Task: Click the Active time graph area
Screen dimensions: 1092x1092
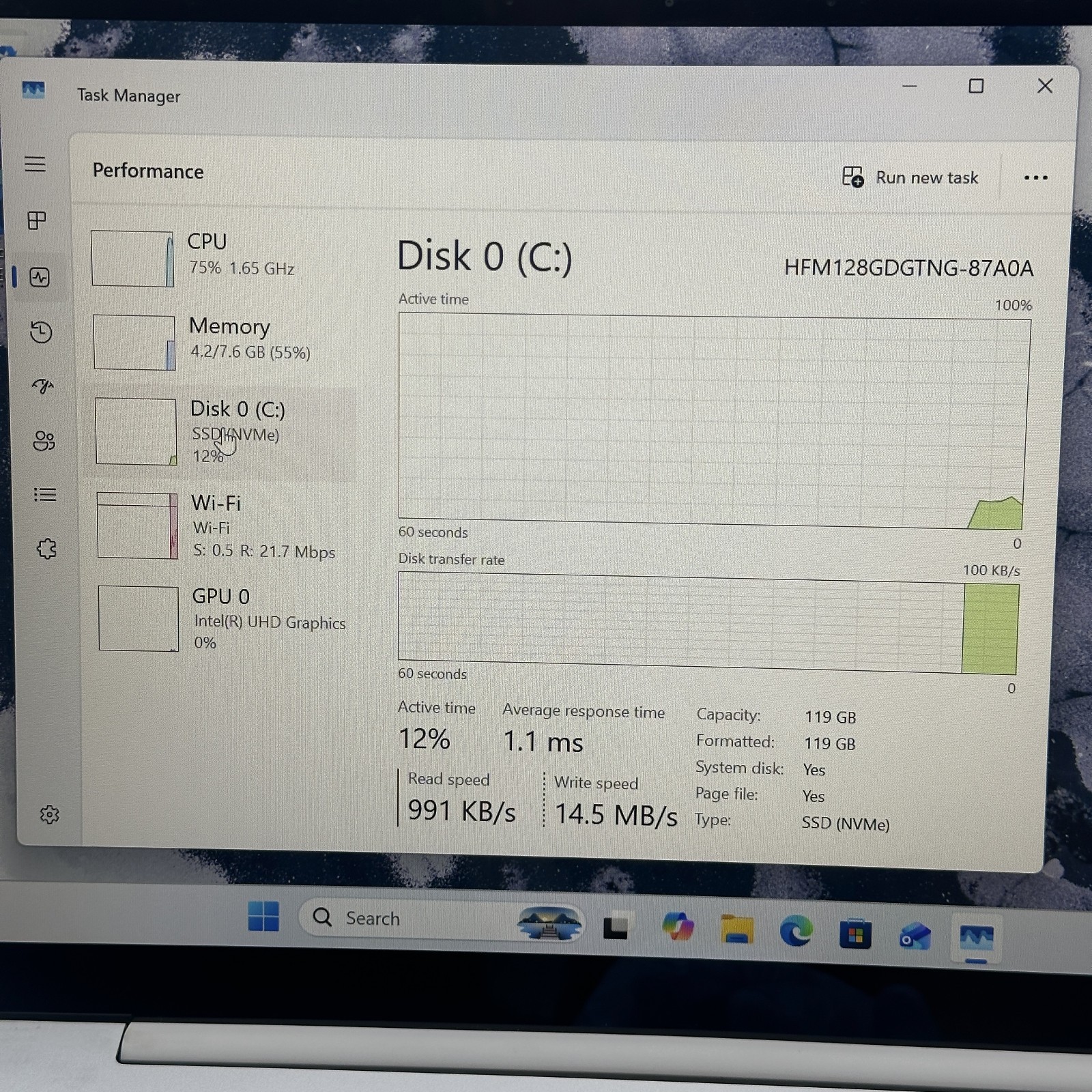Action: [714, 421]
